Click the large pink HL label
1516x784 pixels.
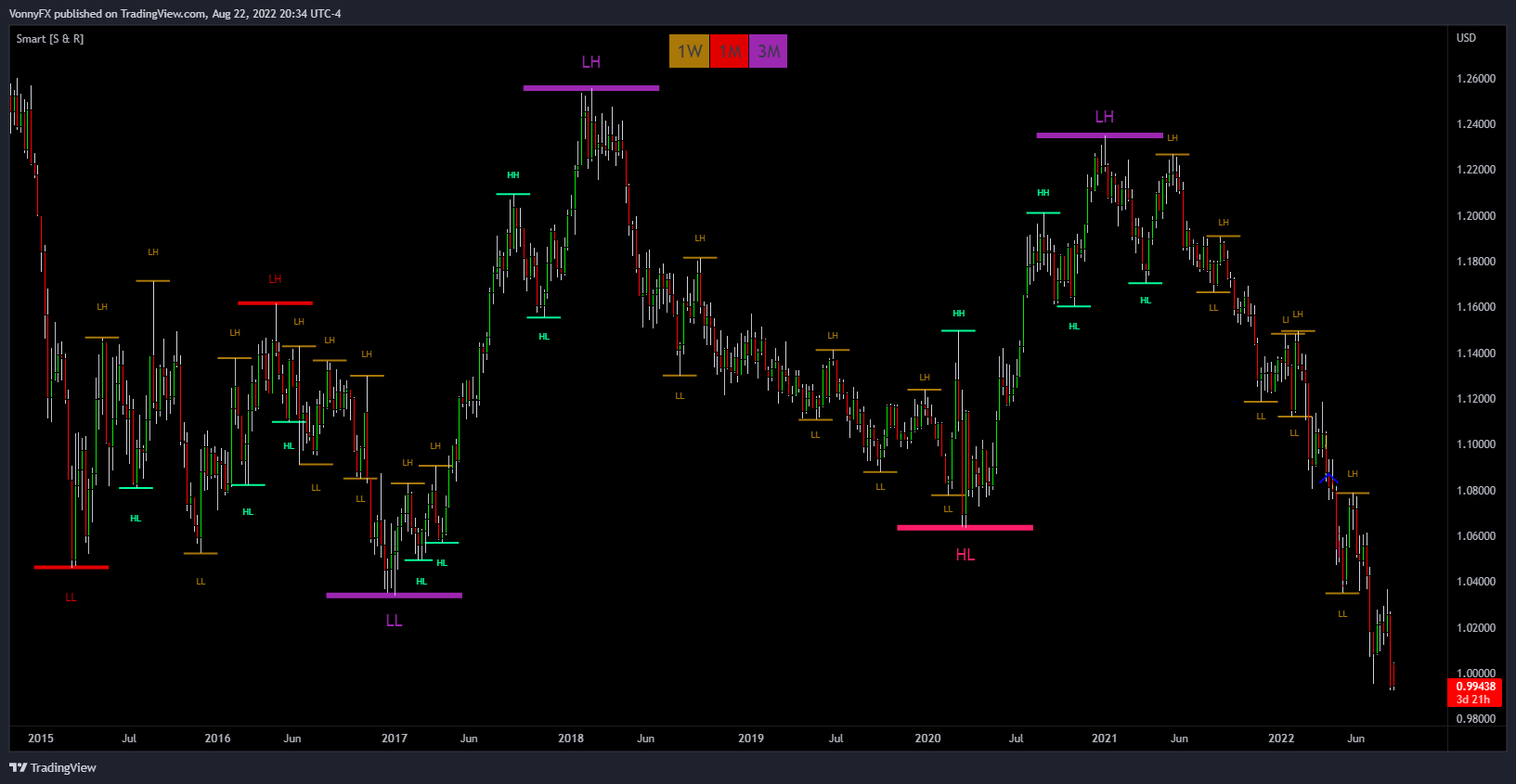click(965, 555)
